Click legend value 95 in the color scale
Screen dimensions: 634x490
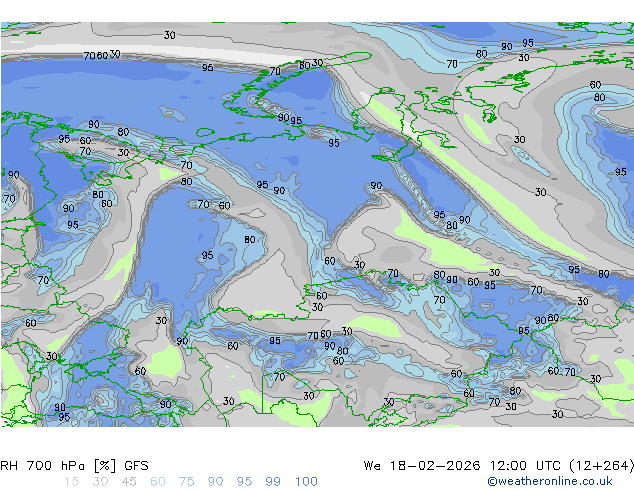point(244,482)
